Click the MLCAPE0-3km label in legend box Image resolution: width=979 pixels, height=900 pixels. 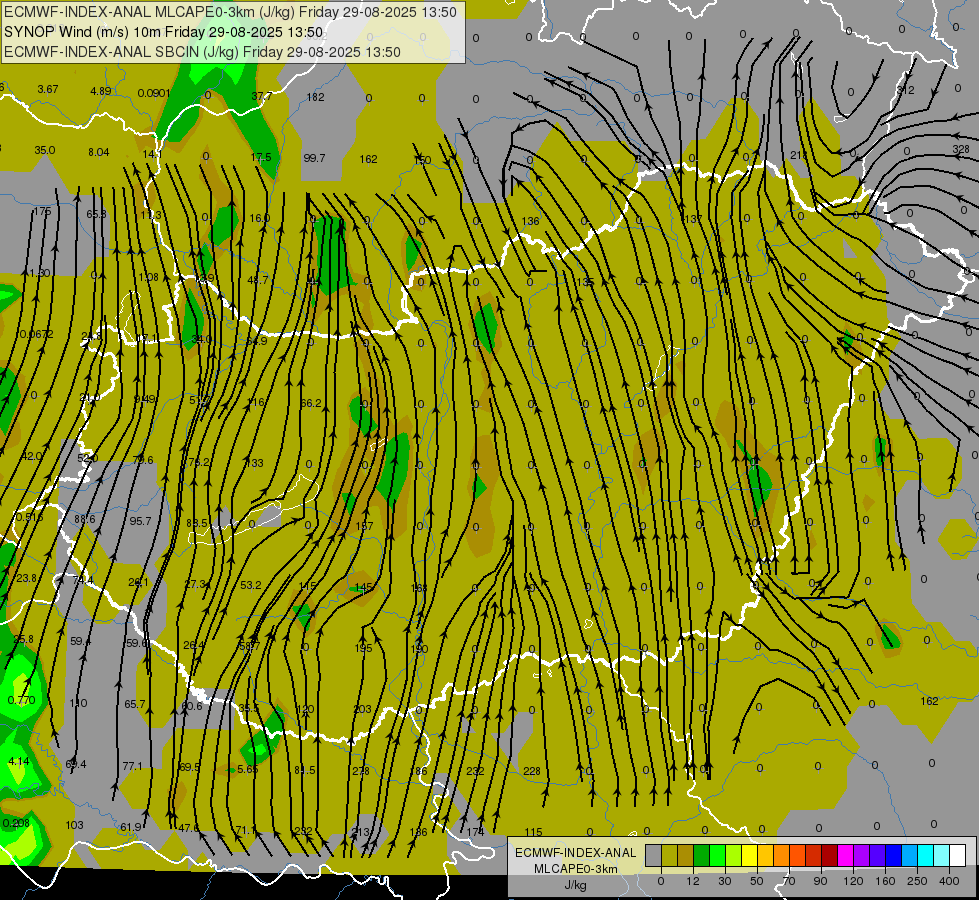click(x=575, y=869)
